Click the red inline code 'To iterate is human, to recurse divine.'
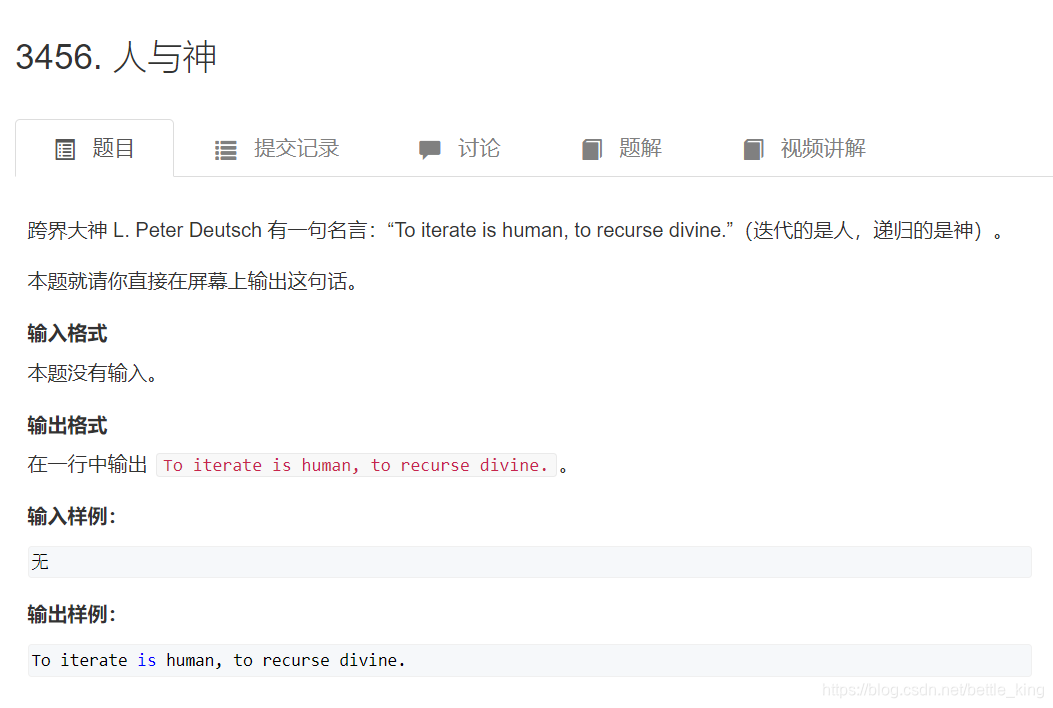1053x708 pixels. [356, 465]
